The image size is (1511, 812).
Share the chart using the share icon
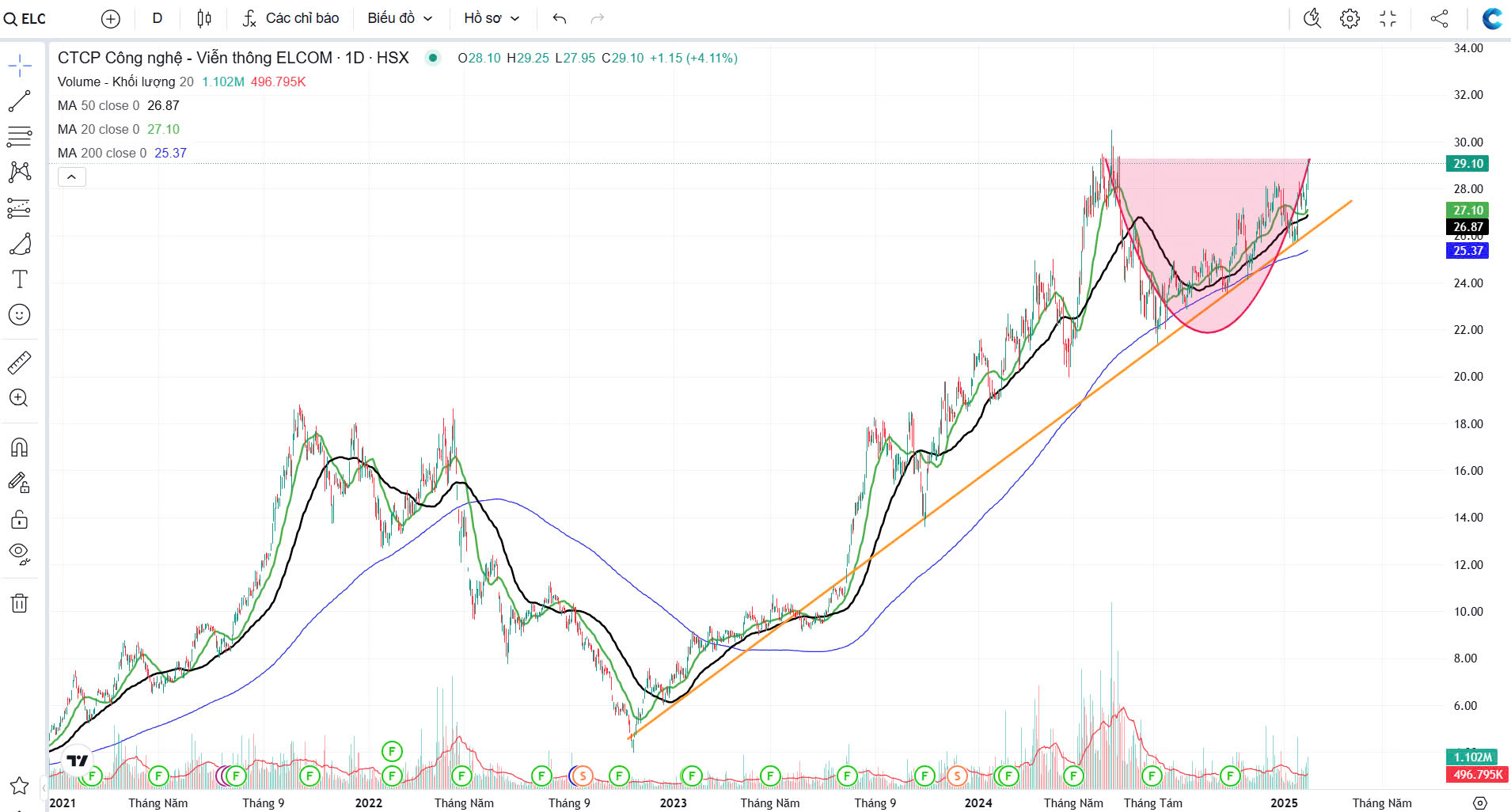[1440, 18]
